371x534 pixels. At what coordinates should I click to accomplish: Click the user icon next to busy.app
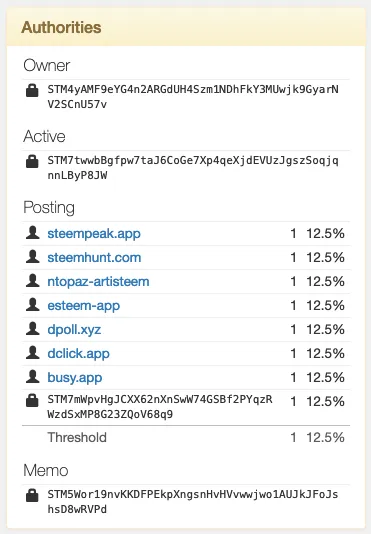[33, 377]
